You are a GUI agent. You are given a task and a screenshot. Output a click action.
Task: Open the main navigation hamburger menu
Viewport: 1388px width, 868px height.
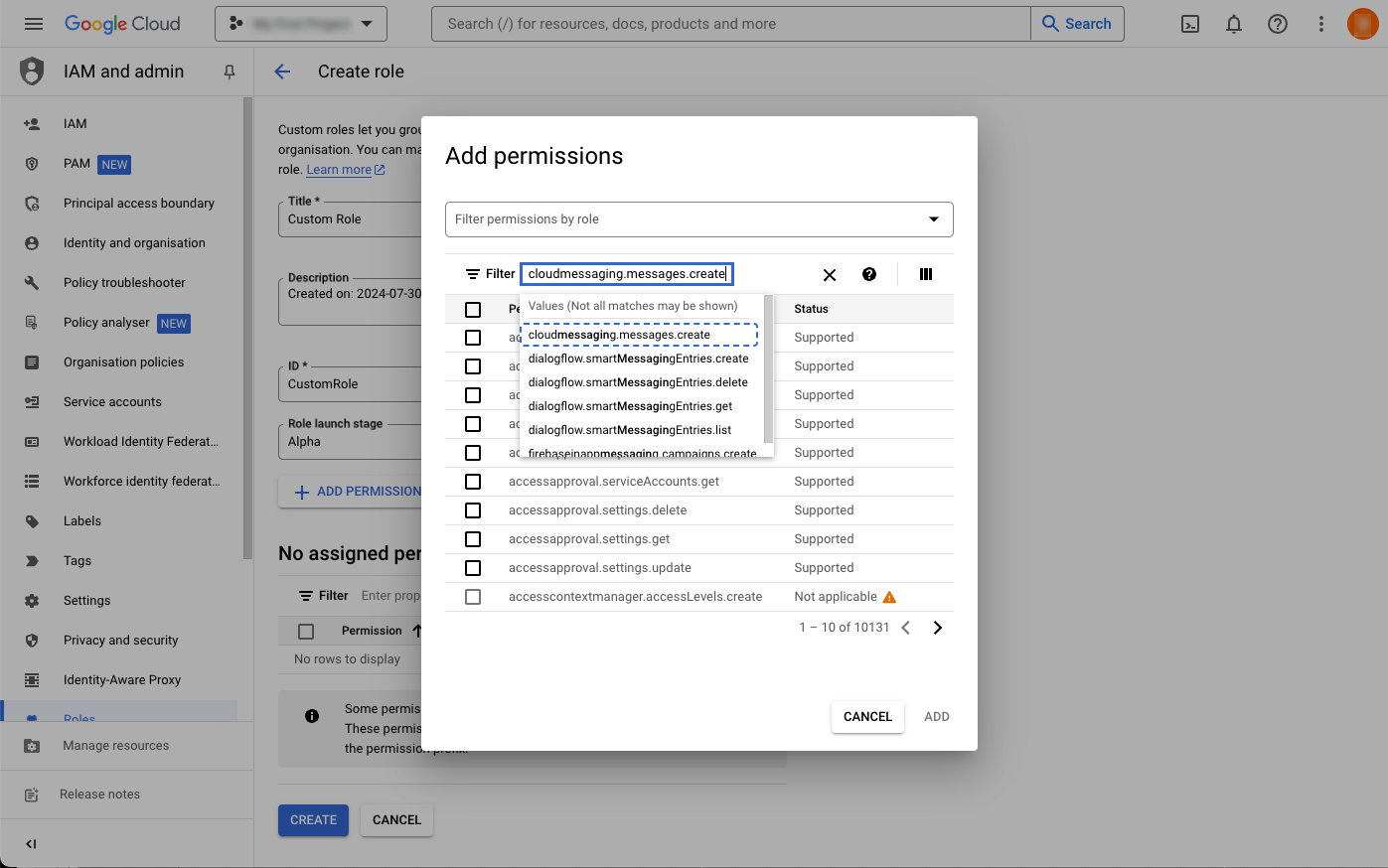click(34, 24)
